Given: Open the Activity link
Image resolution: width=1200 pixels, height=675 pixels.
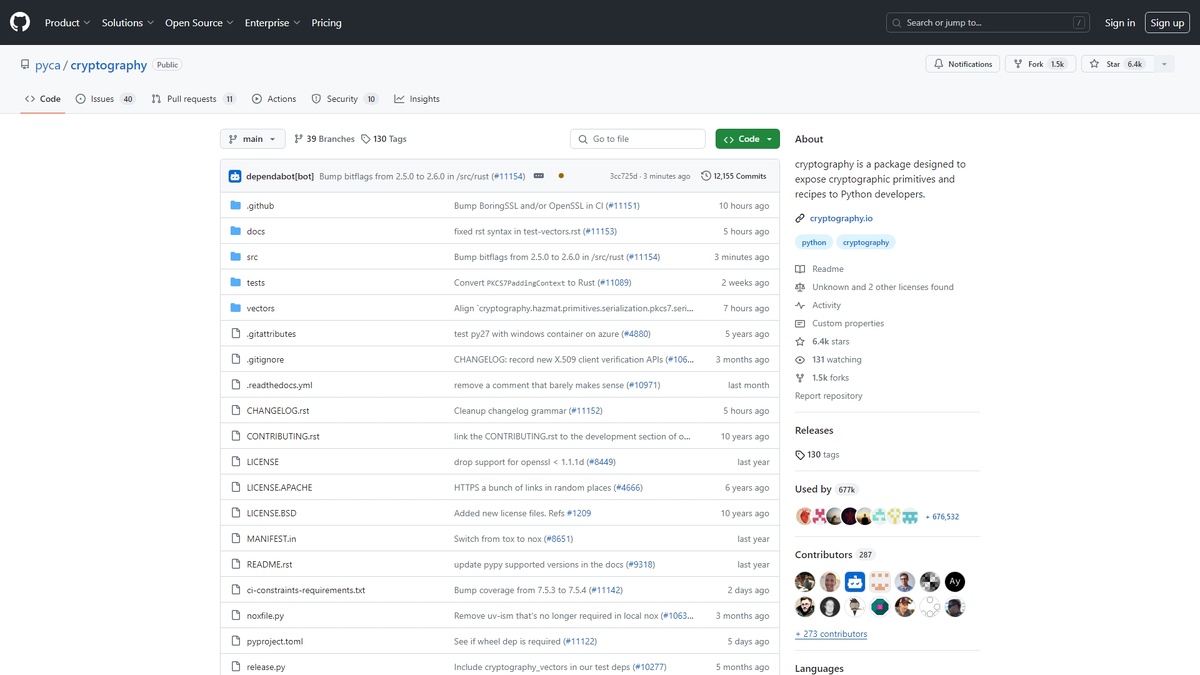Looking at the screenshot, I should (x=827, y=305).
